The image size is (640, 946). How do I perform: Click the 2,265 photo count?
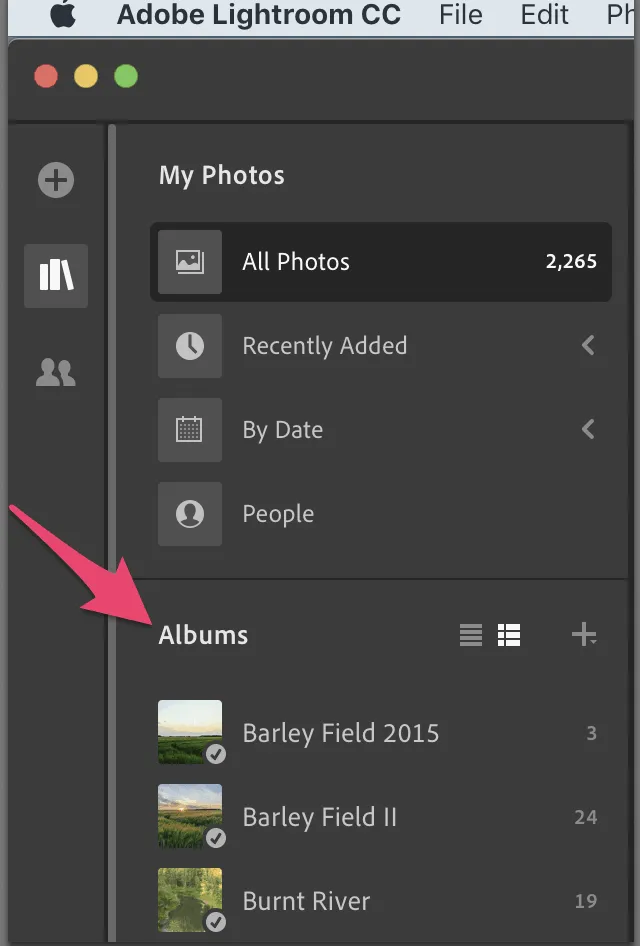(x=571, y=261)
